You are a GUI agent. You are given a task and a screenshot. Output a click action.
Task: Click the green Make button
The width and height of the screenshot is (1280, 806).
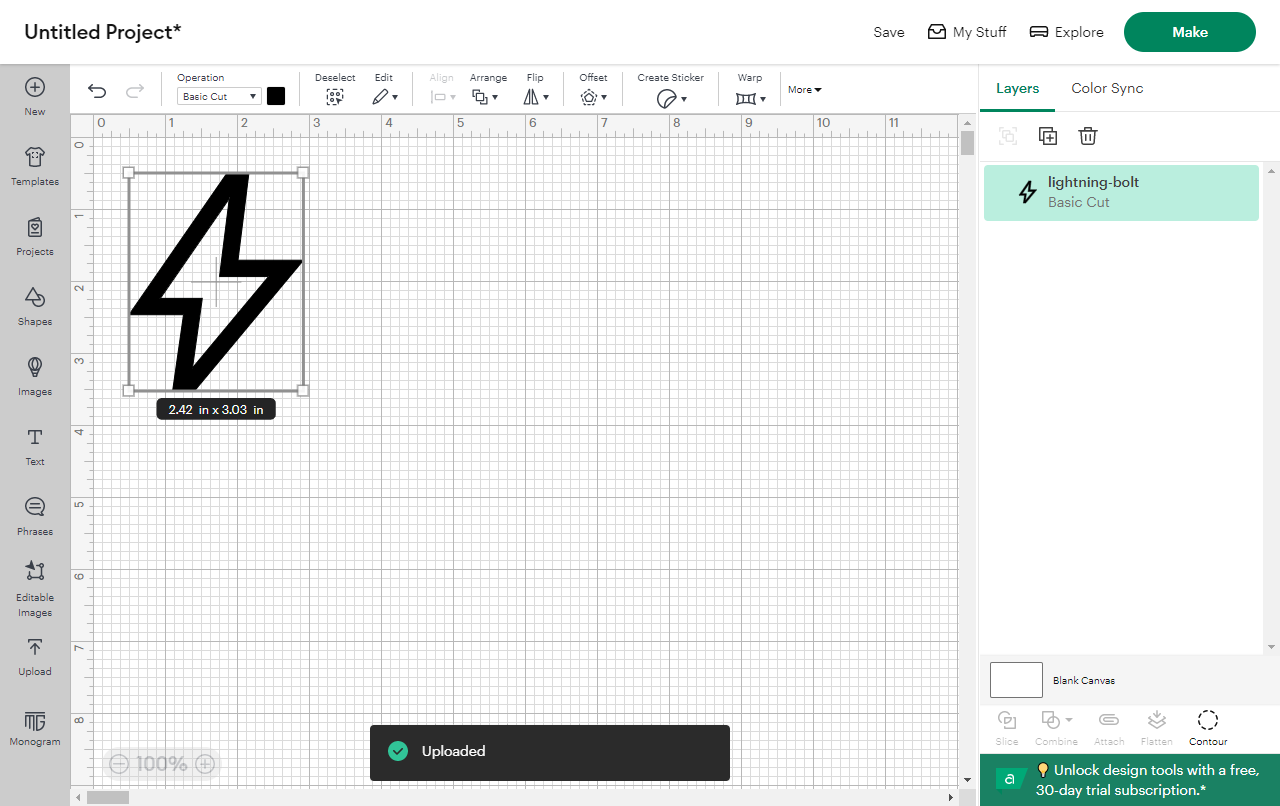pos(1189,31)
